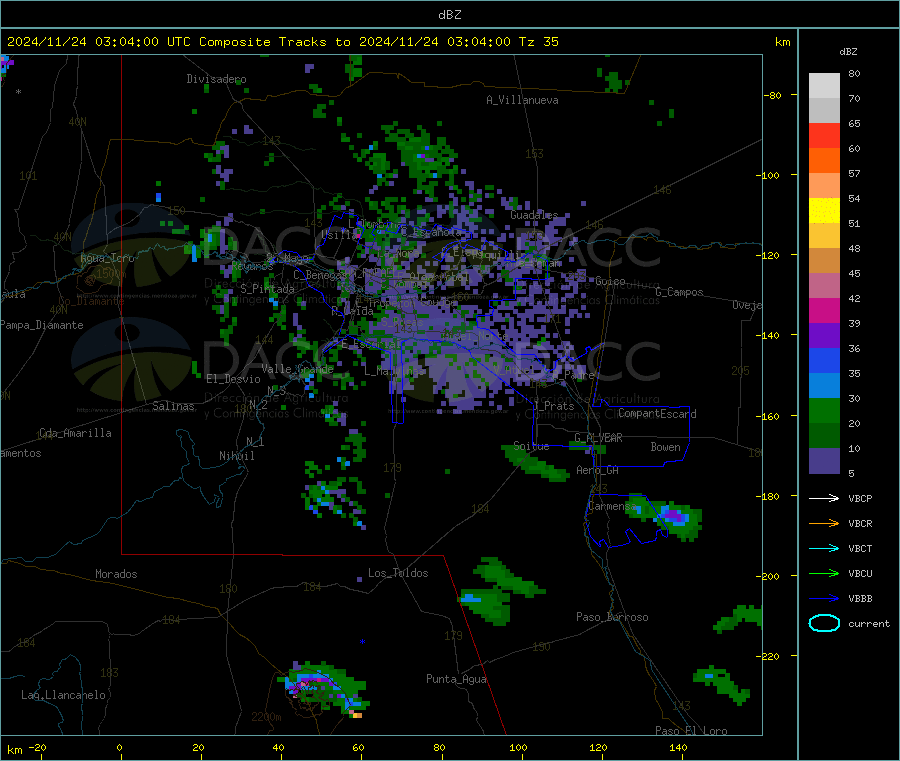Click the Goico map label
This screenshot has width=900, height=761.
610,281
